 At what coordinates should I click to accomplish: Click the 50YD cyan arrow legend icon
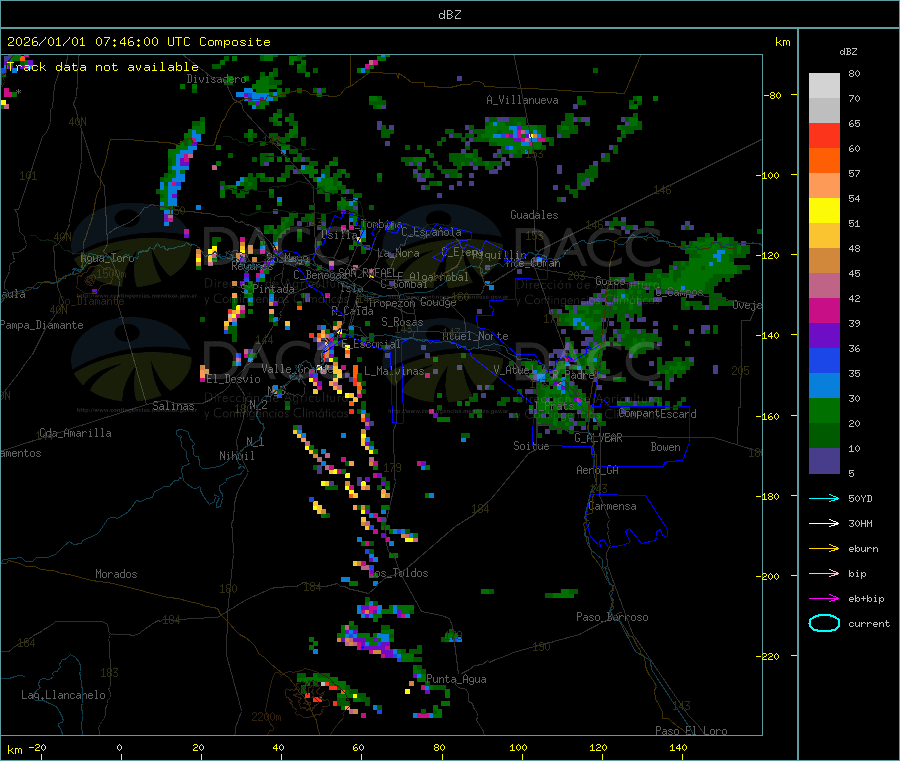point(824,498)
